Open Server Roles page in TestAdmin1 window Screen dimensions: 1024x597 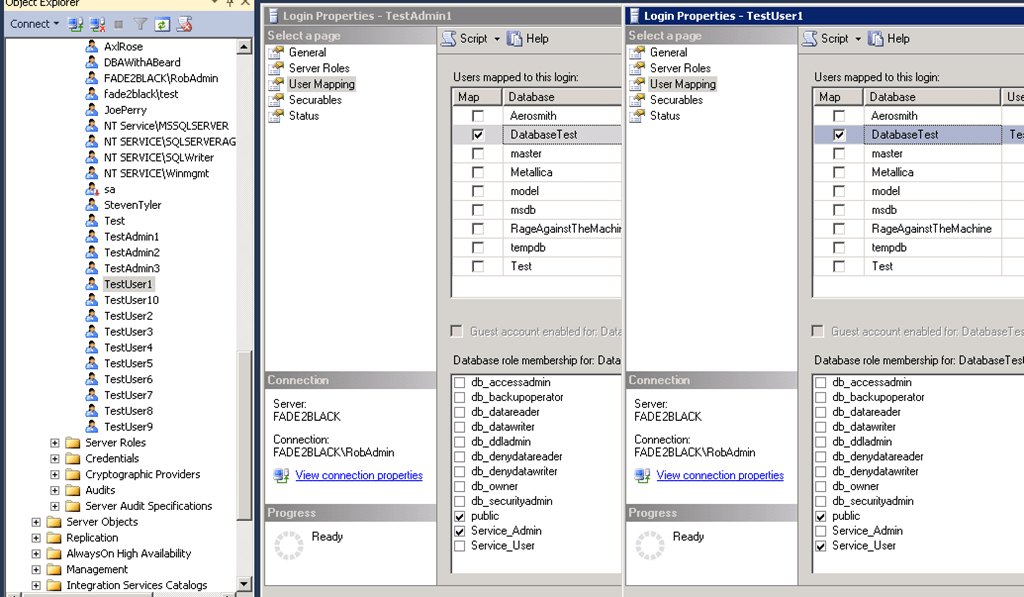[319, 68]
